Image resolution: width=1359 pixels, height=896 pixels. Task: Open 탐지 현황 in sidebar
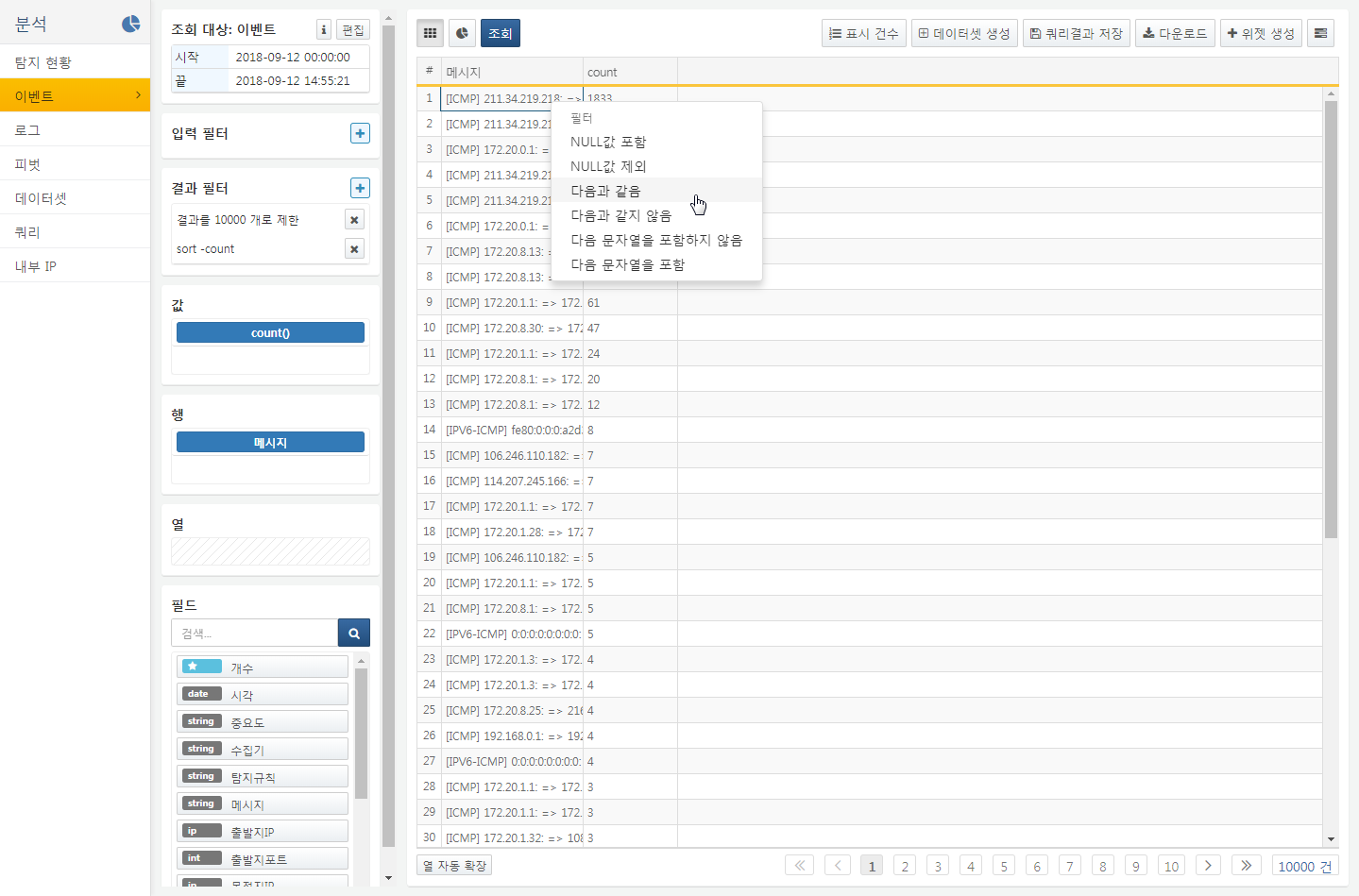click(x=75, y=61)
